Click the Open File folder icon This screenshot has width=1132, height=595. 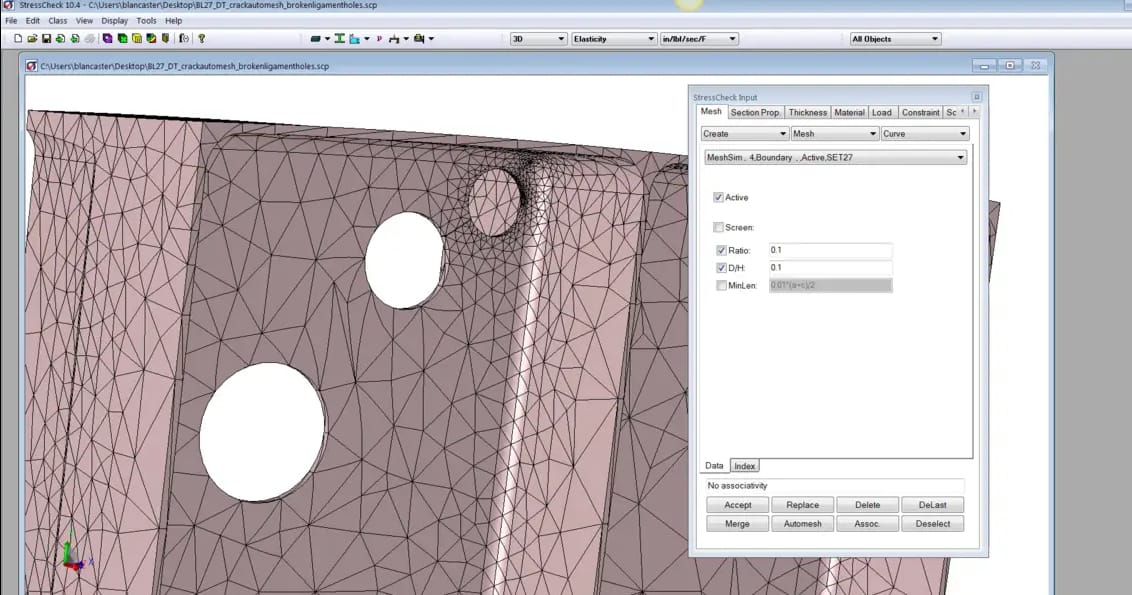(x=33, y=38)
